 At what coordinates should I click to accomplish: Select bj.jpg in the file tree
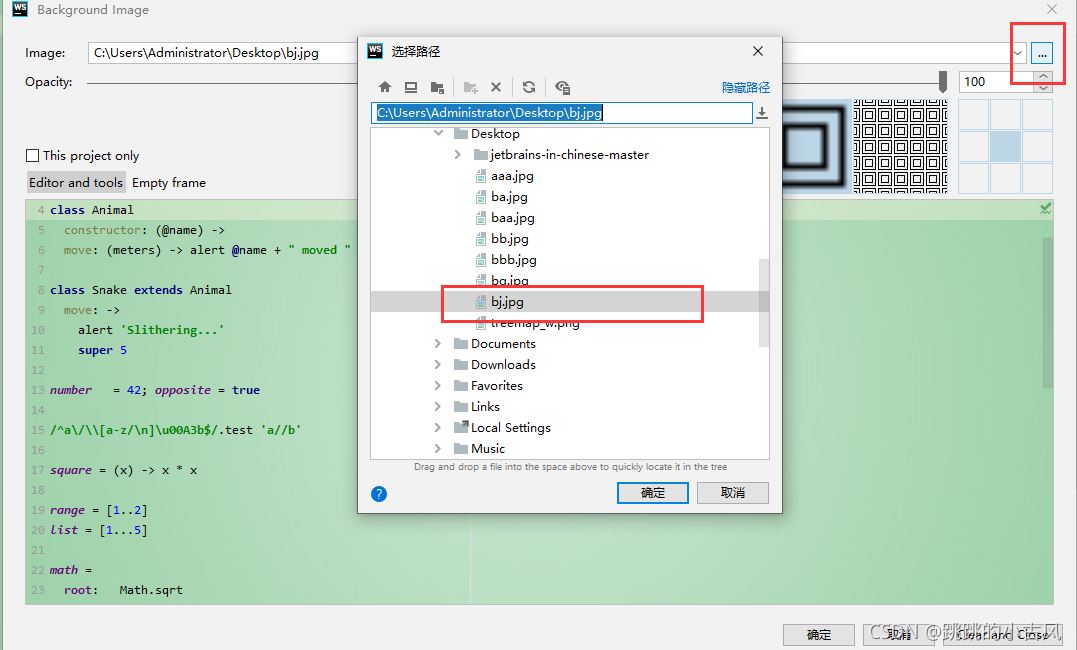[x=507, y=302]
